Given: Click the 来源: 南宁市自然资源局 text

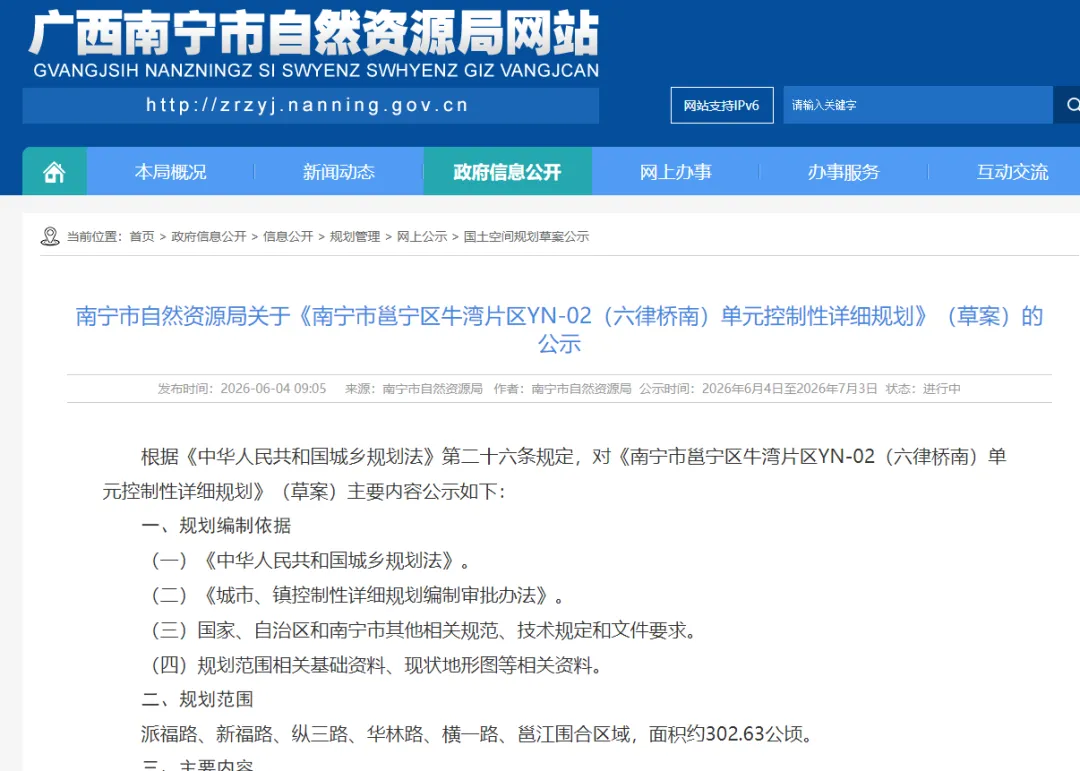Looking at the screenshot, I should click(x=413, y=389).
